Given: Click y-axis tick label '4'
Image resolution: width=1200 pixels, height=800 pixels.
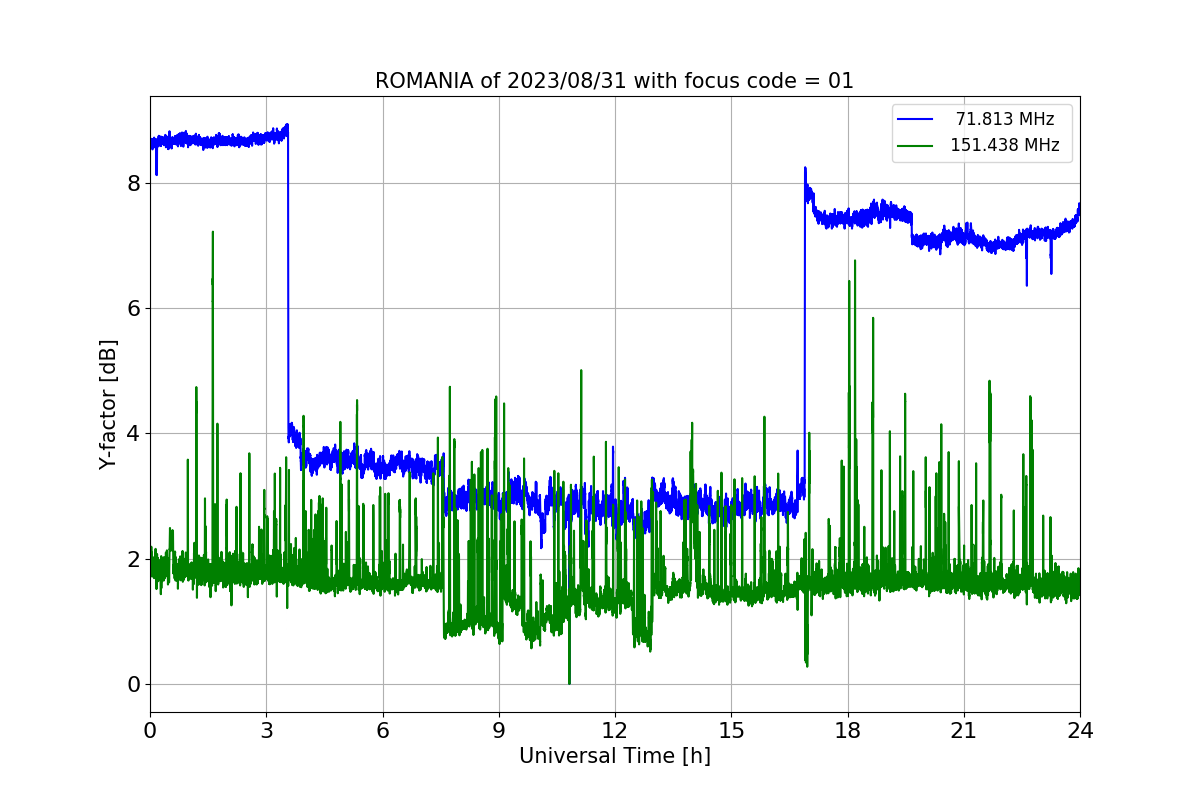Looking at the screenshot, I should pos(133,434).
